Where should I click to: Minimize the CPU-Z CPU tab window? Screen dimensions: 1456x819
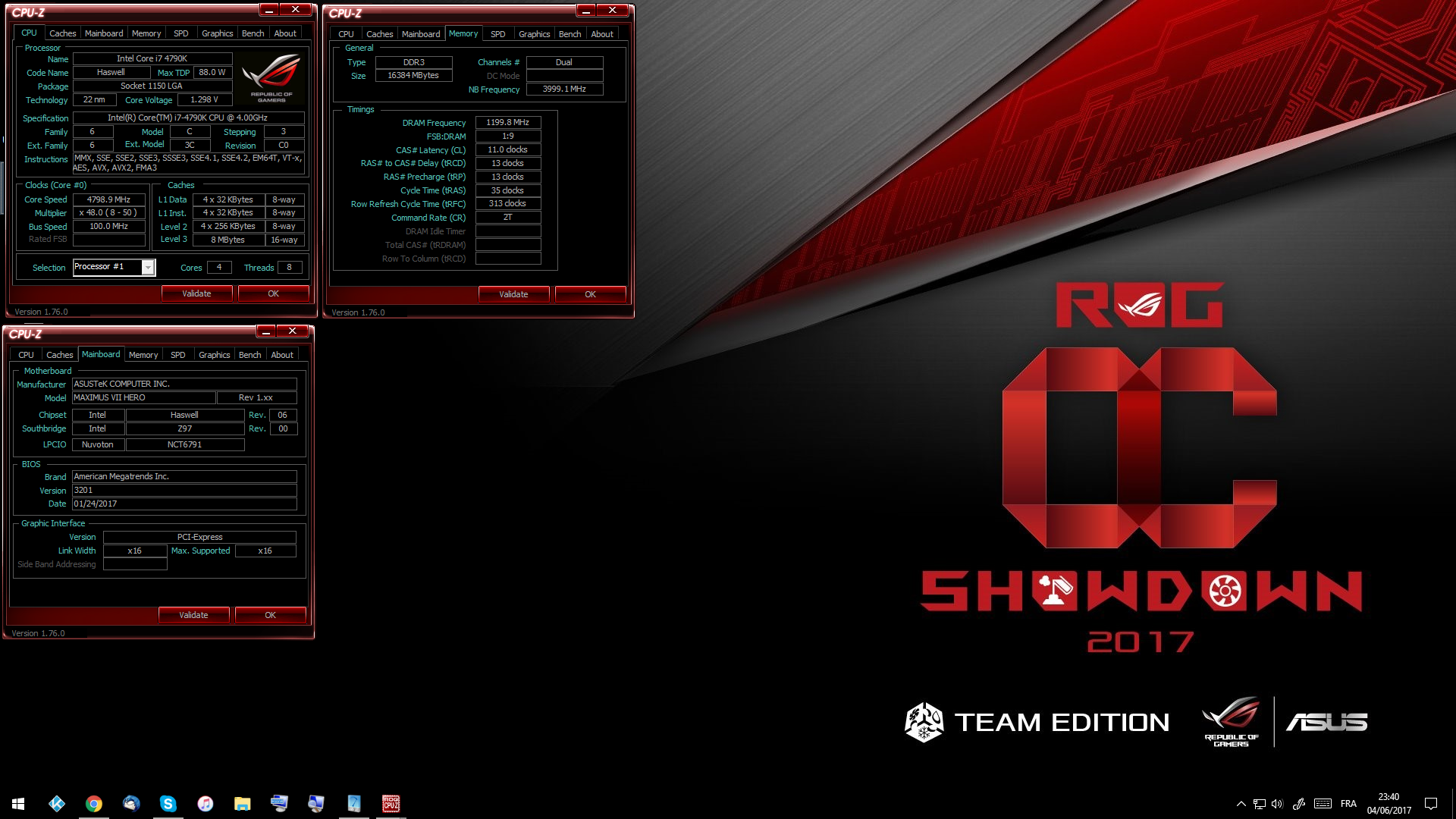tap(269, 10)
